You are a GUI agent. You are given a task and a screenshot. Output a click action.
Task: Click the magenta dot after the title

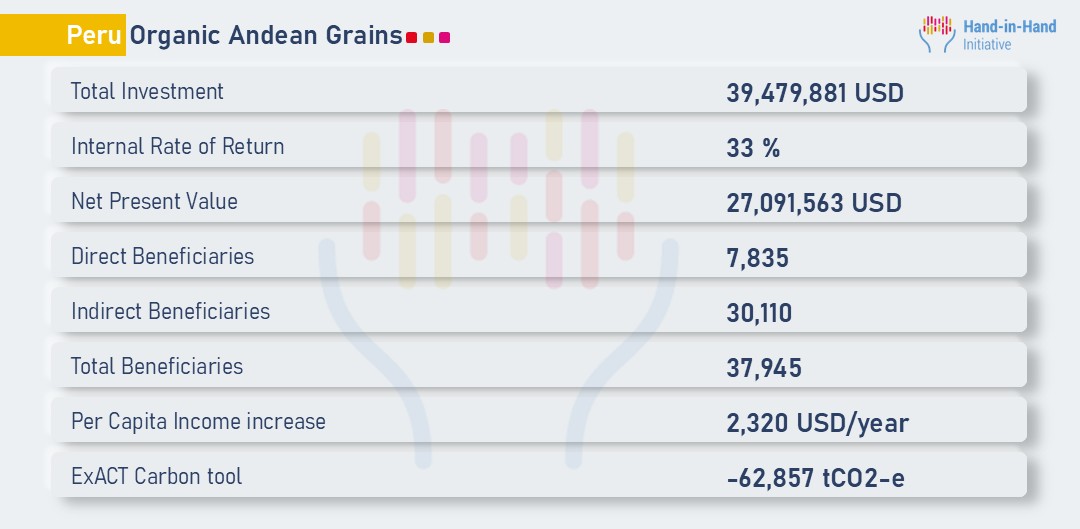point(445,38)
